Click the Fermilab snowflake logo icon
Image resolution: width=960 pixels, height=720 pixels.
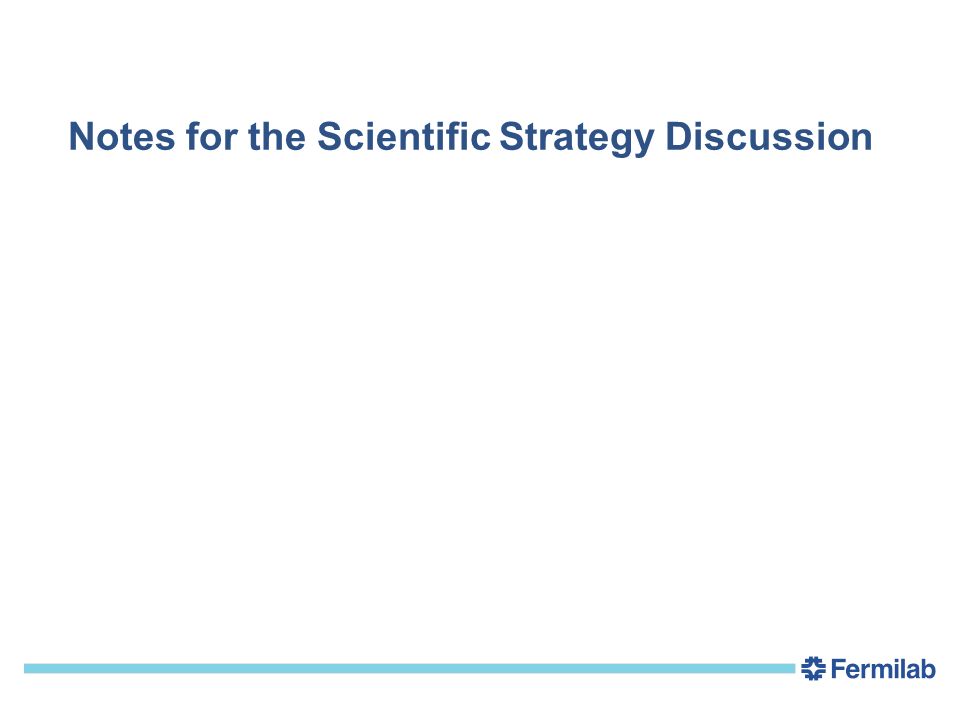813,669
